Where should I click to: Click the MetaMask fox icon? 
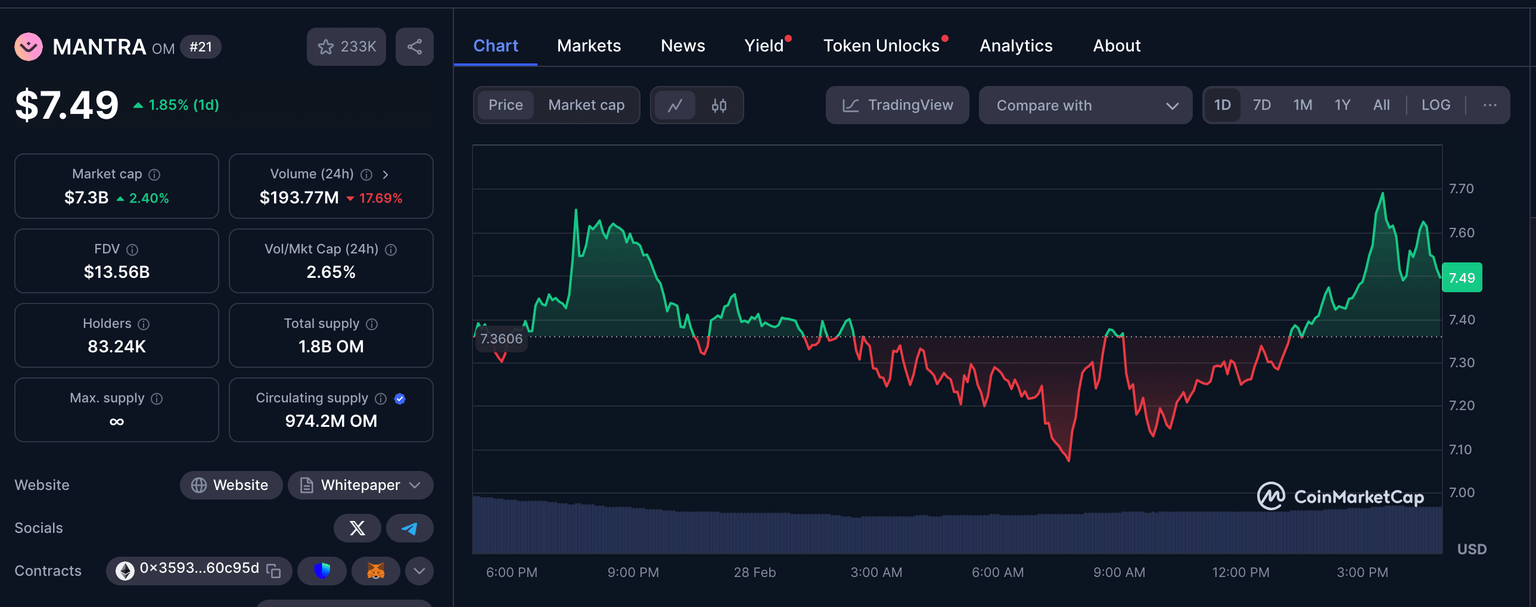375,571
